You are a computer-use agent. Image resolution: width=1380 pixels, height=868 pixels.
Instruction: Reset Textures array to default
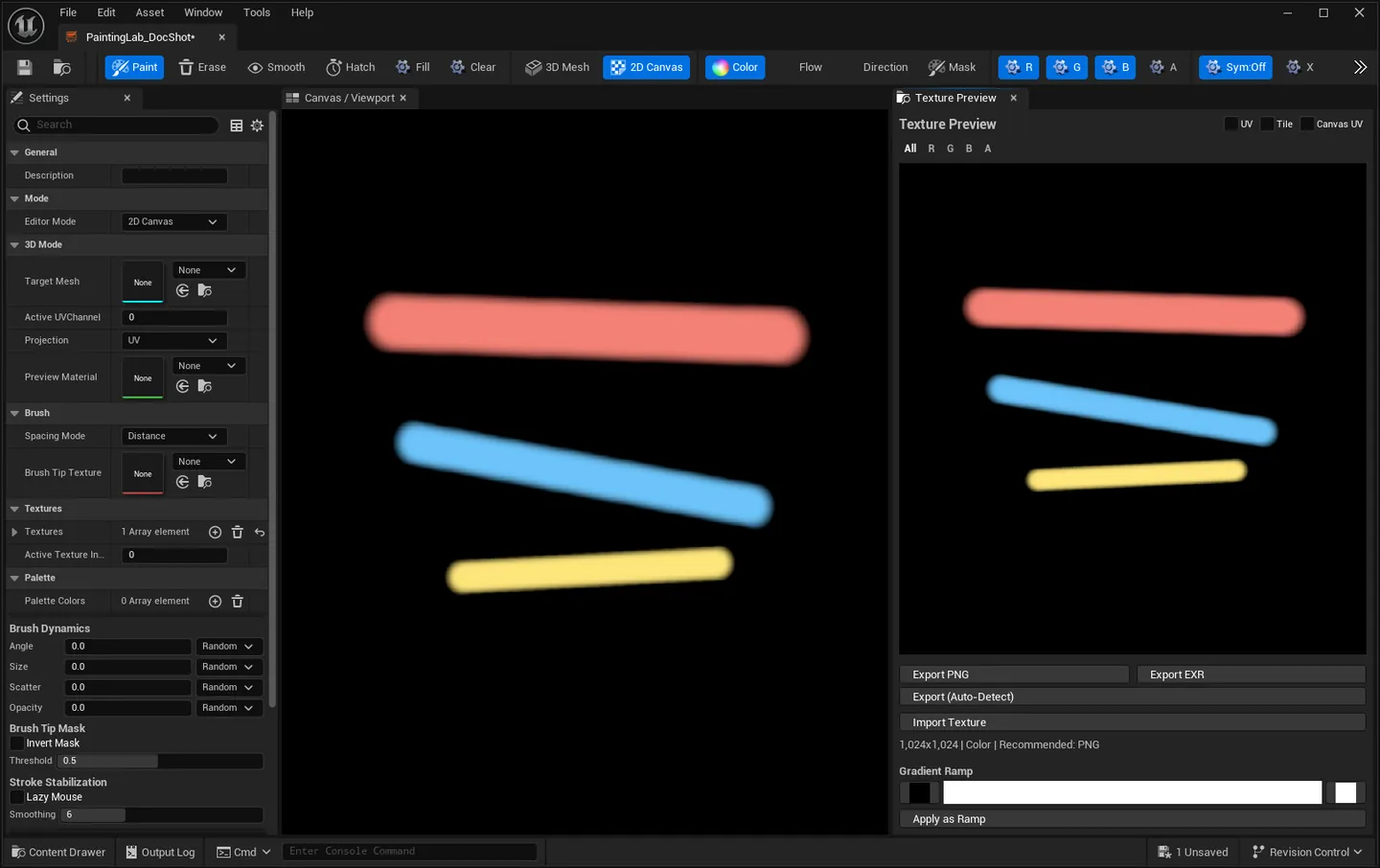pos(260,532)
